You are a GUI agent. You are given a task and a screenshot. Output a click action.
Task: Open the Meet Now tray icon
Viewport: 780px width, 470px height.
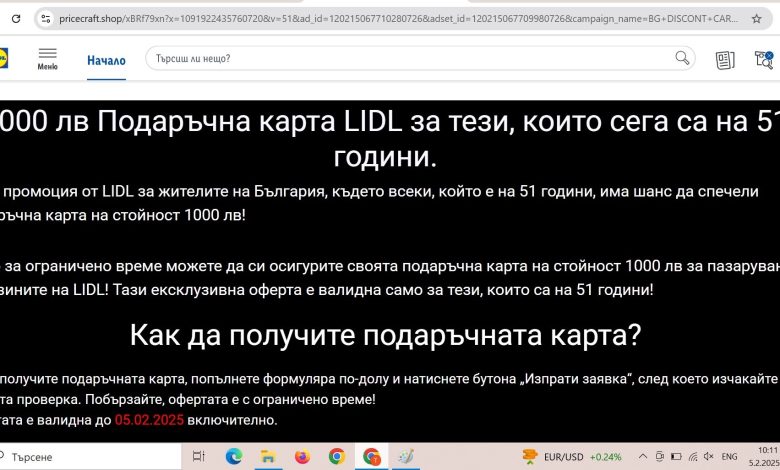[x=660, y=457]
